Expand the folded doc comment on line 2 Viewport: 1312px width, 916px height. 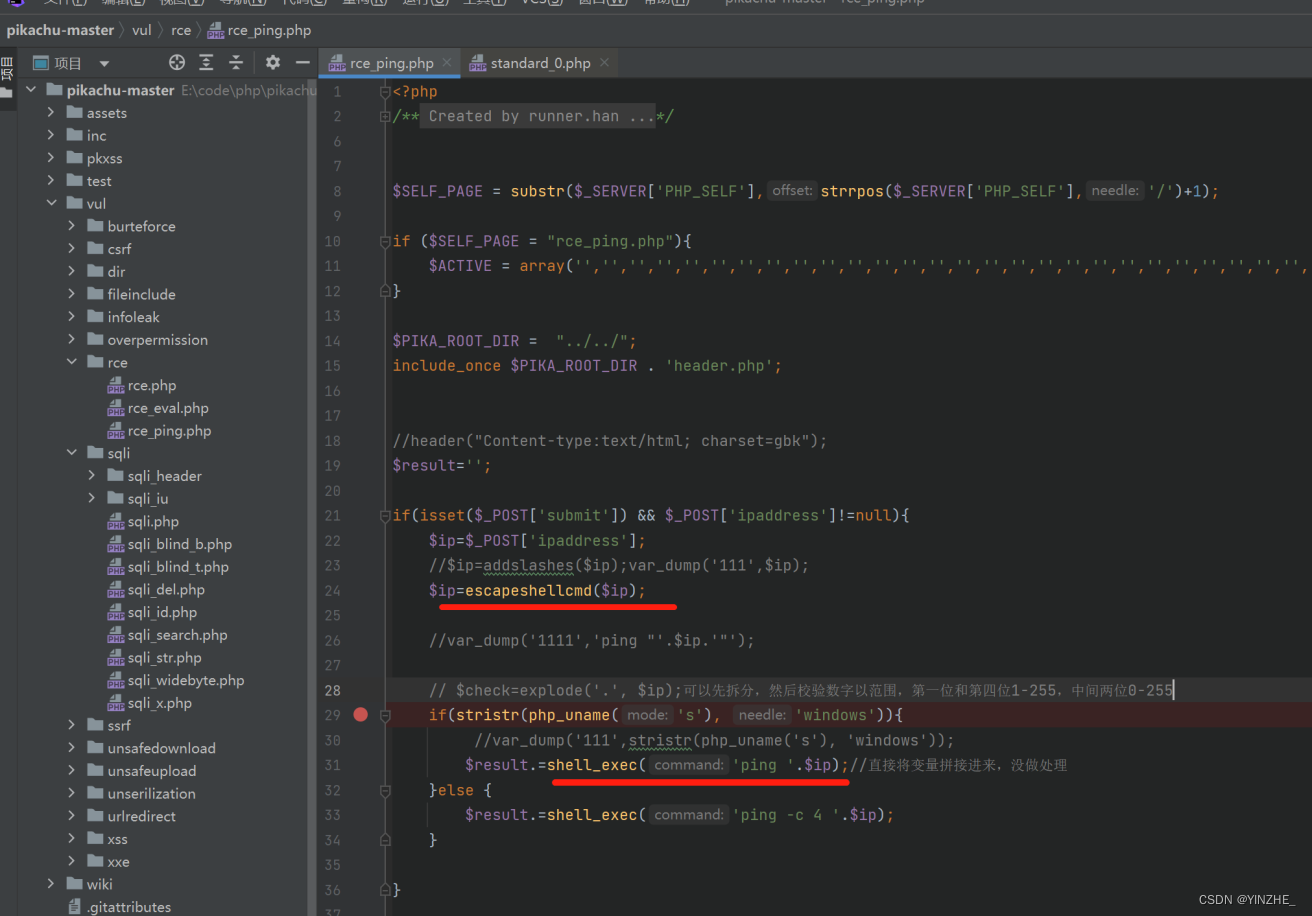coord(385,116)
